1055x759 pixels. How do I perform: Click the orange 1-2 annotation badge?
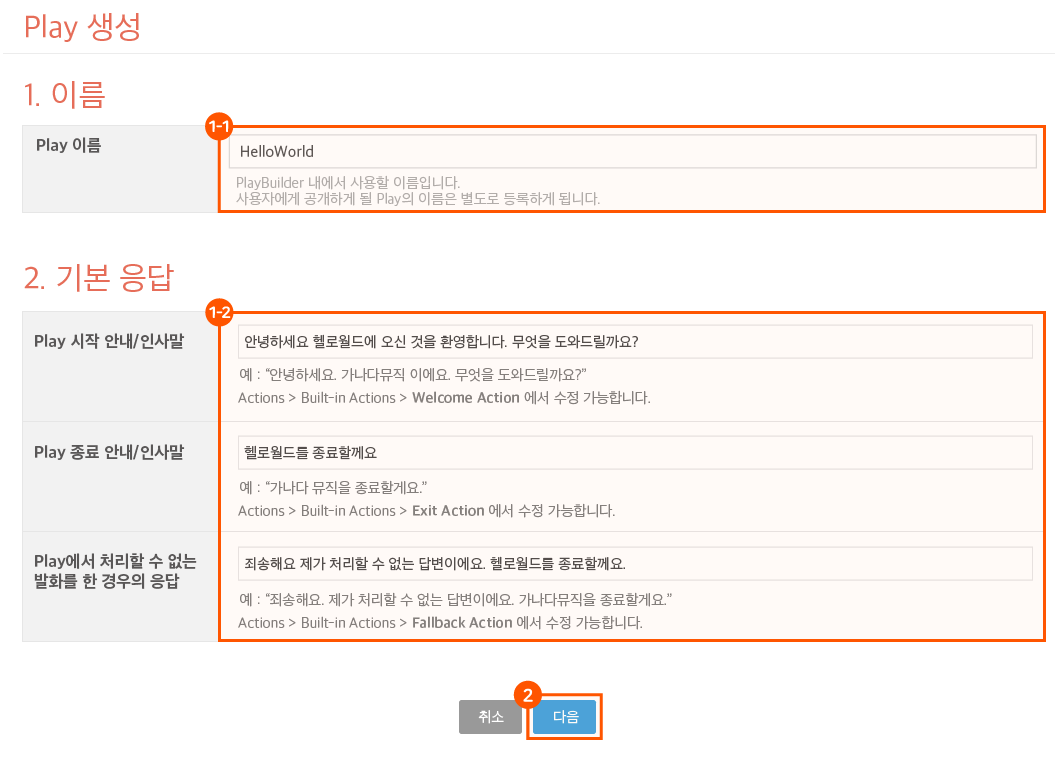pos(219,313)
